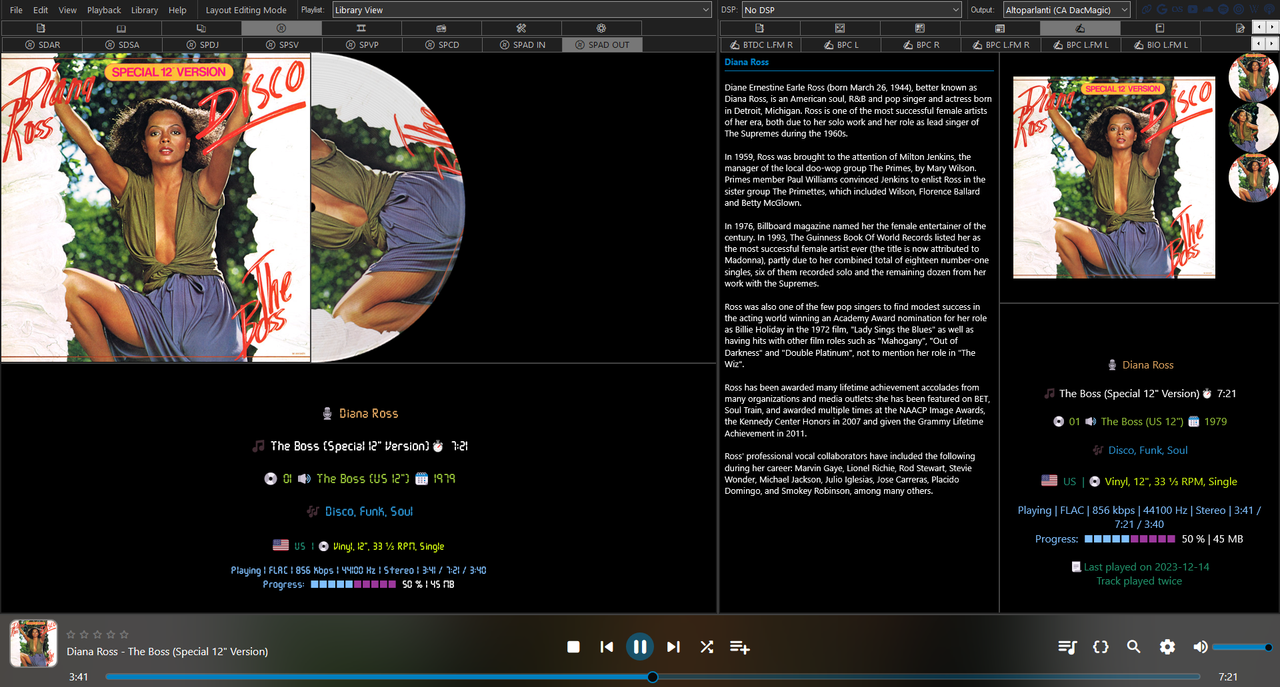
Task: Open settings gear in the bottom bar
Action: pos(1167,647)
